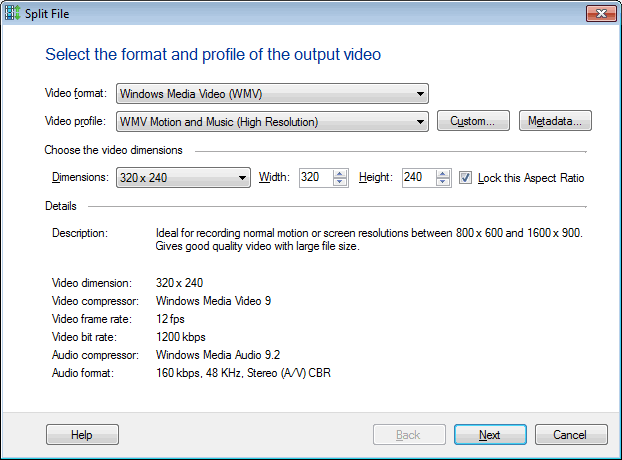
Task: Click the Custom... button
Action: tap(473, 122)
